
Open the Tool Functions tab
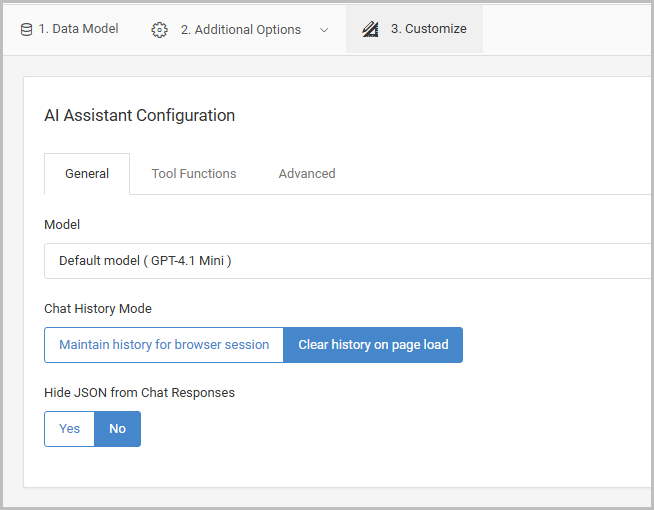point(194,174)
